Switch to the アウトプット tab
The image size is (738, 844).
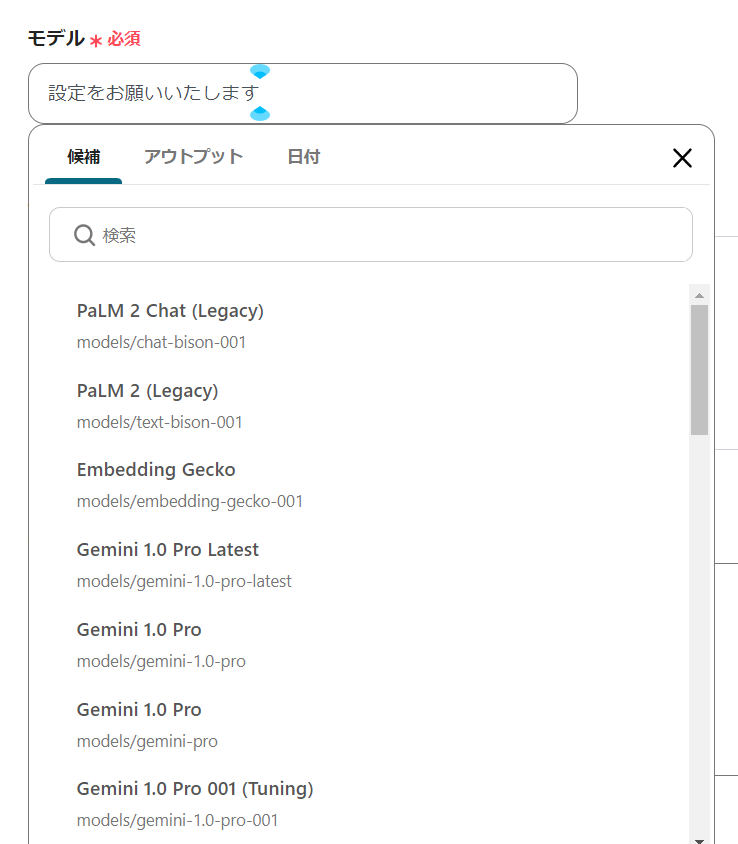click(193, 157)
